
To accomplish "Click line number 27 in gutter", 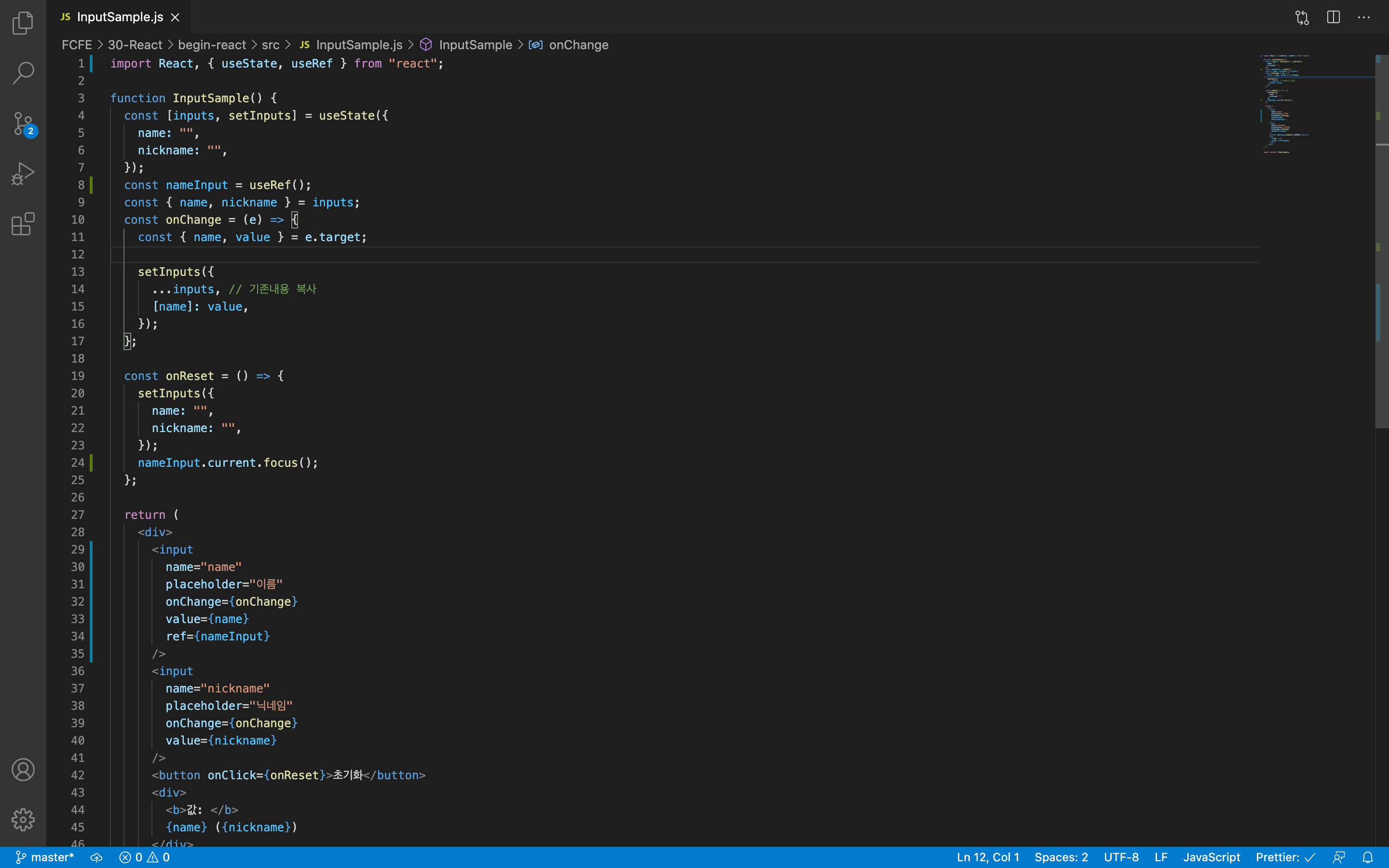I will click(78, 515).
